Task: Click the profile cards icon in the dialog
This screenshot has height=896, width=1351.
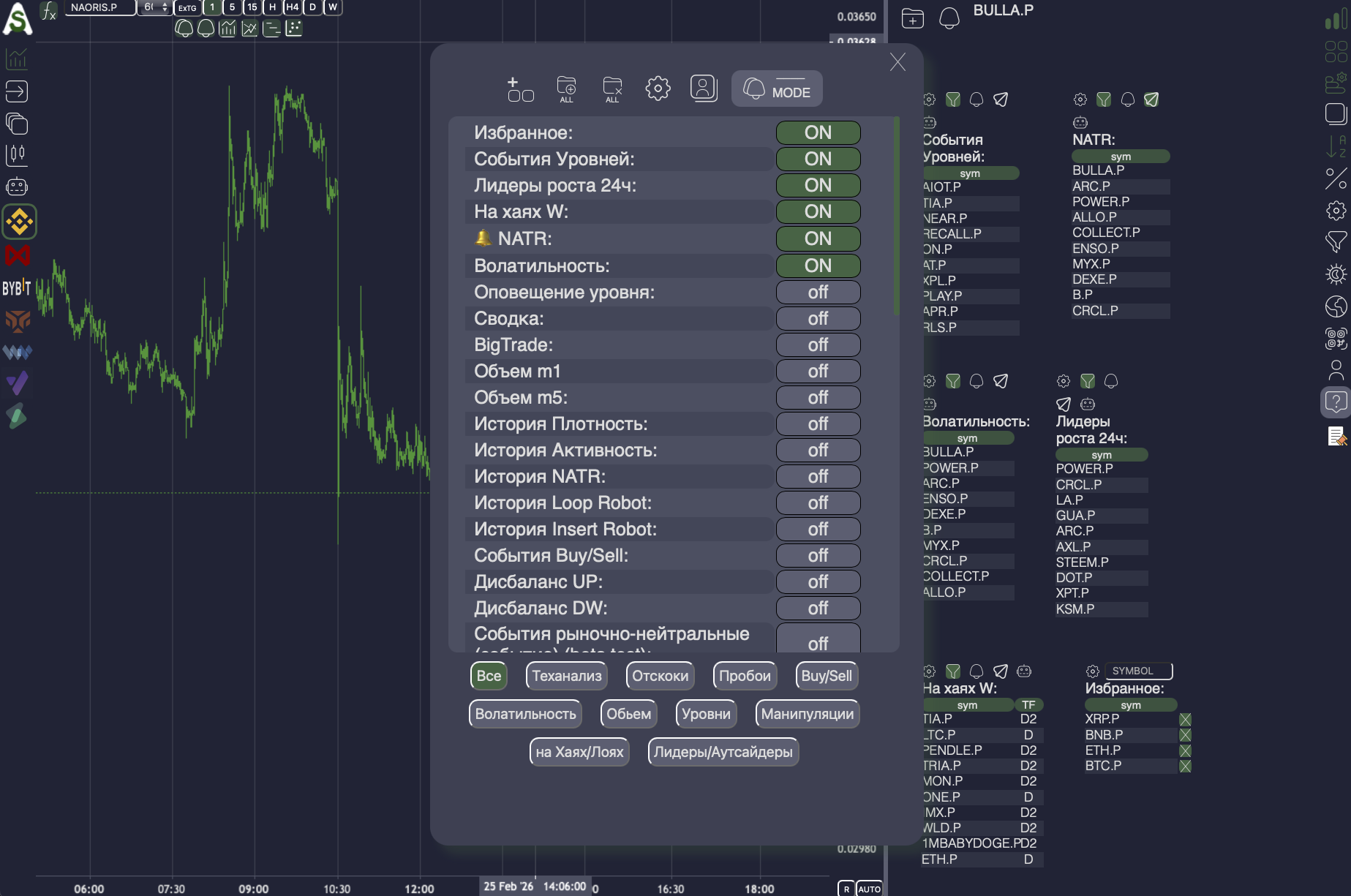Action: (x=703, y=89)
